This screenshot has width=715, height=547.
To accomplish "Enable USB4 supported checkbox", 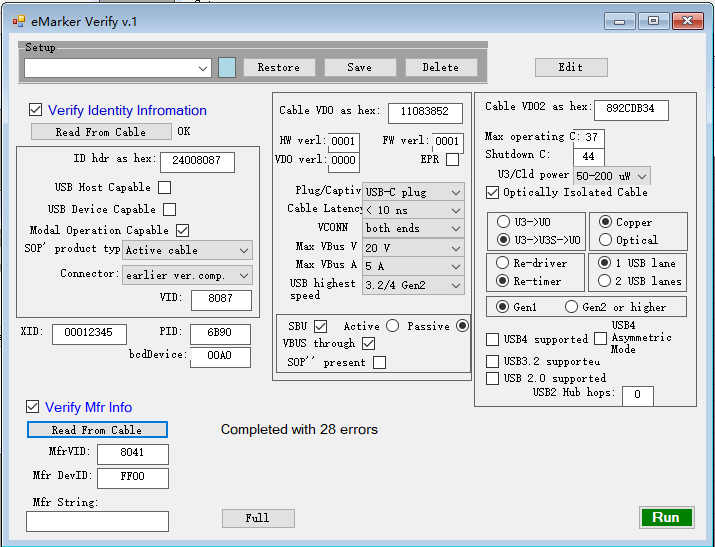I will point(492,339).
